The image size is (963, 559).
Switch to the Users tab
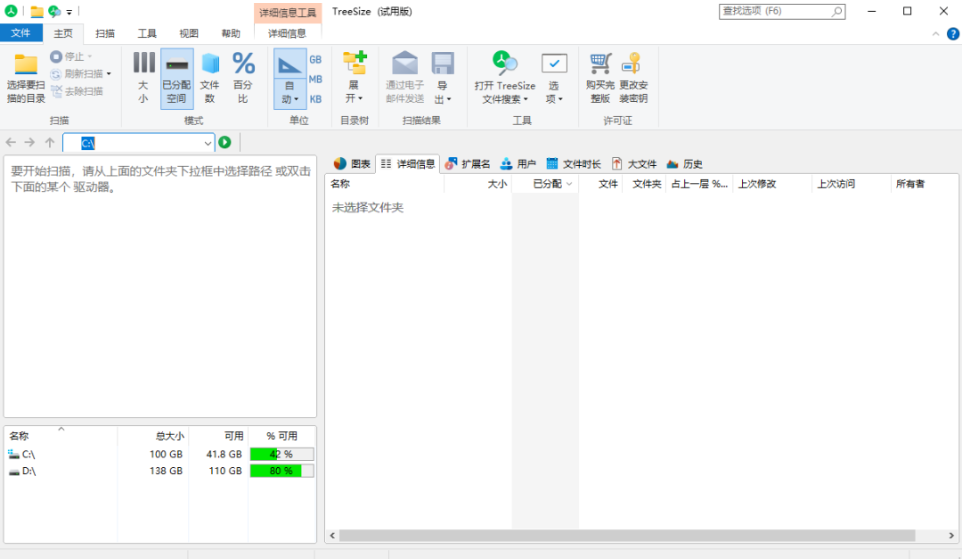[518, 163]
